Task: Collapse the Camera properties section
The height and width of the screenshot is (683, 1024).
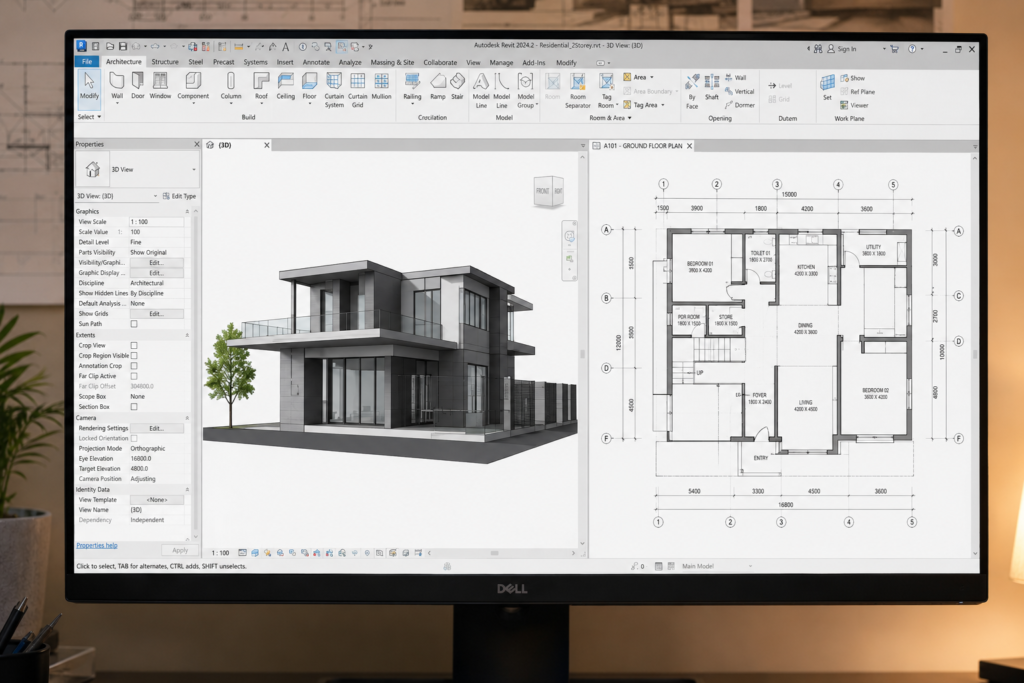Action: (x=187, y=418)
